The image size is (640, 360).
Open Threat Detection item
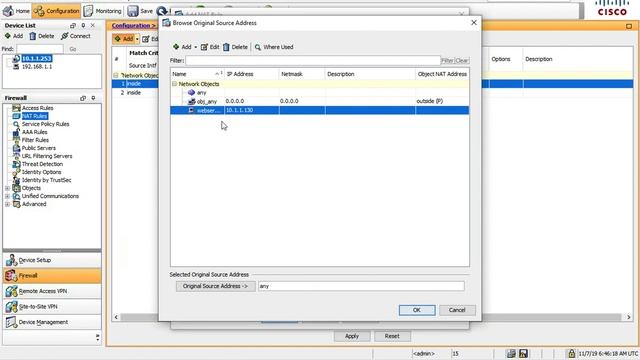[x=42, y=164]
